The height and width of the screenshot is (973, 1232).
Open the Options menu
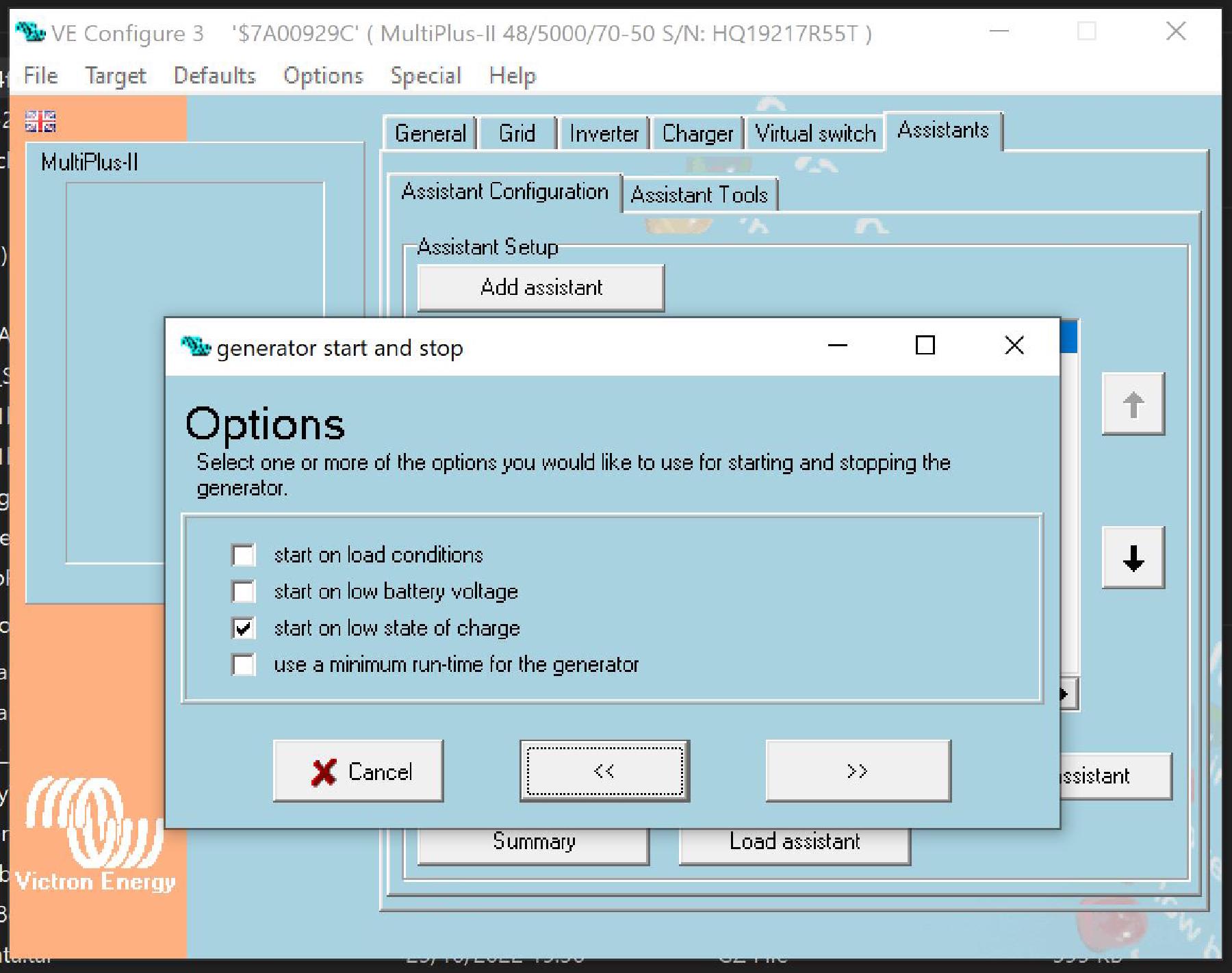[322, 75]
